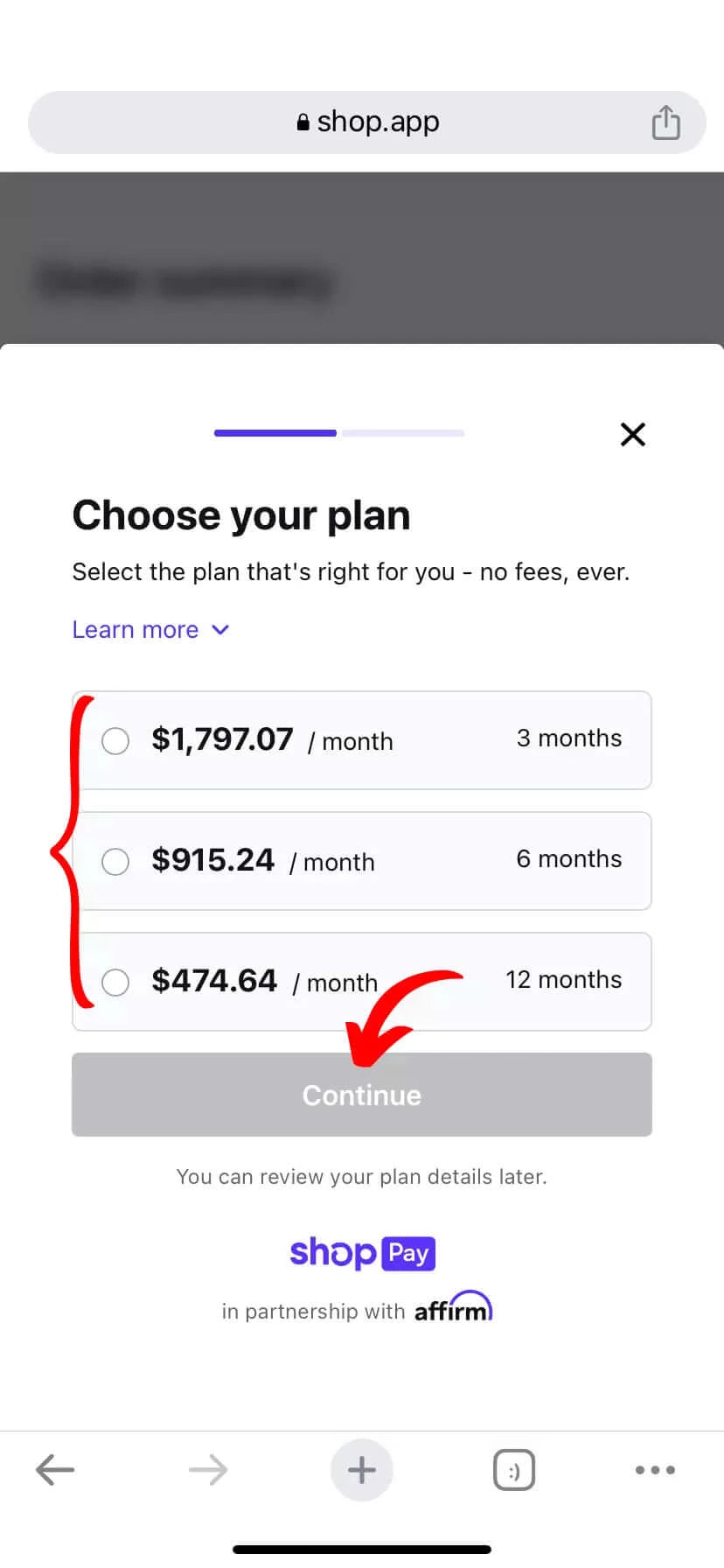Go back with browser back arrow
This screenshot has width=724, height=1568.
coord(55,1470)
